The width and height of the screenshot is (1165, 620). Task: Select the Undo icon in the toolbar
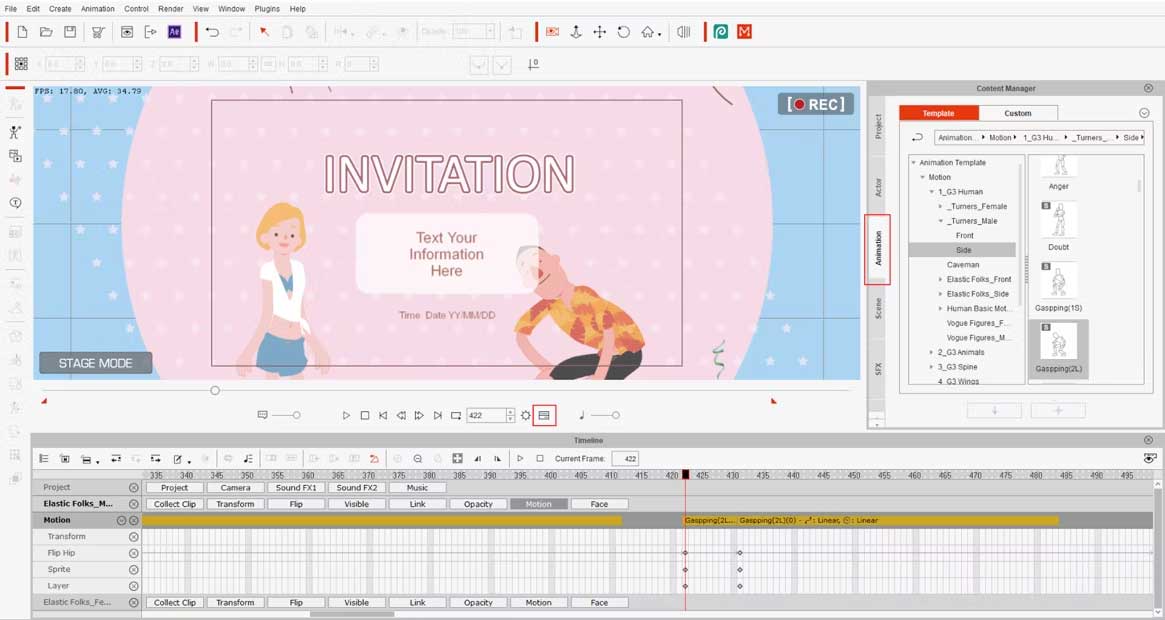pyautogui.click(x=211, y=32)
